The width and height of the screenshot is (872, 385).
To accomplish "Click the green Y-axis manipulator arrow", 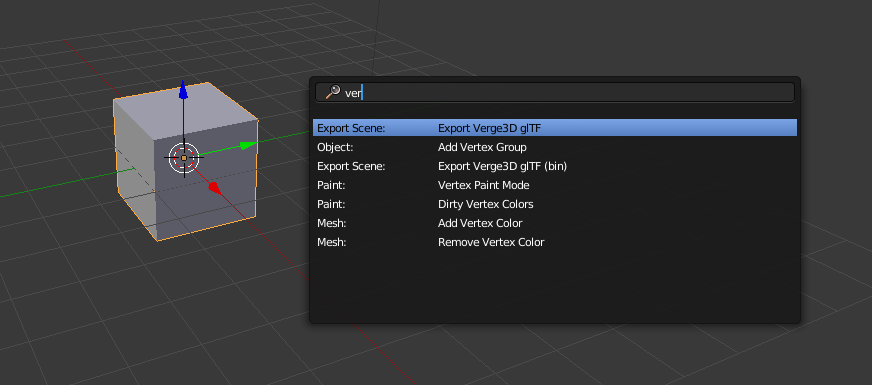I will [x=248, y=145].
